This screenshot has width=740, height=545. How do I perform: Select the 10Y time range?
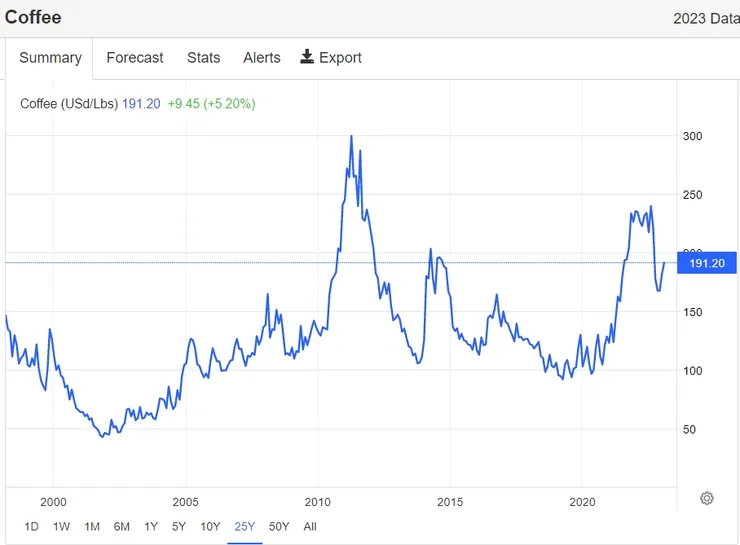(x=210, y=526)
